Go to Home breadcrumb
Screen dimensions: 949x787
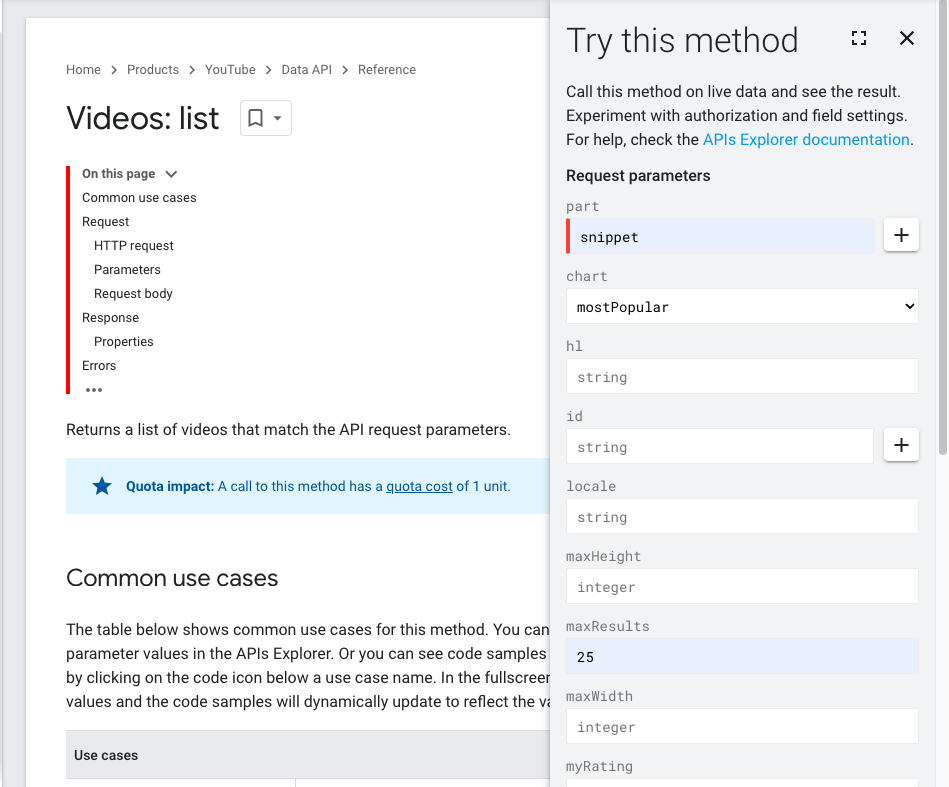coord(83,70)
